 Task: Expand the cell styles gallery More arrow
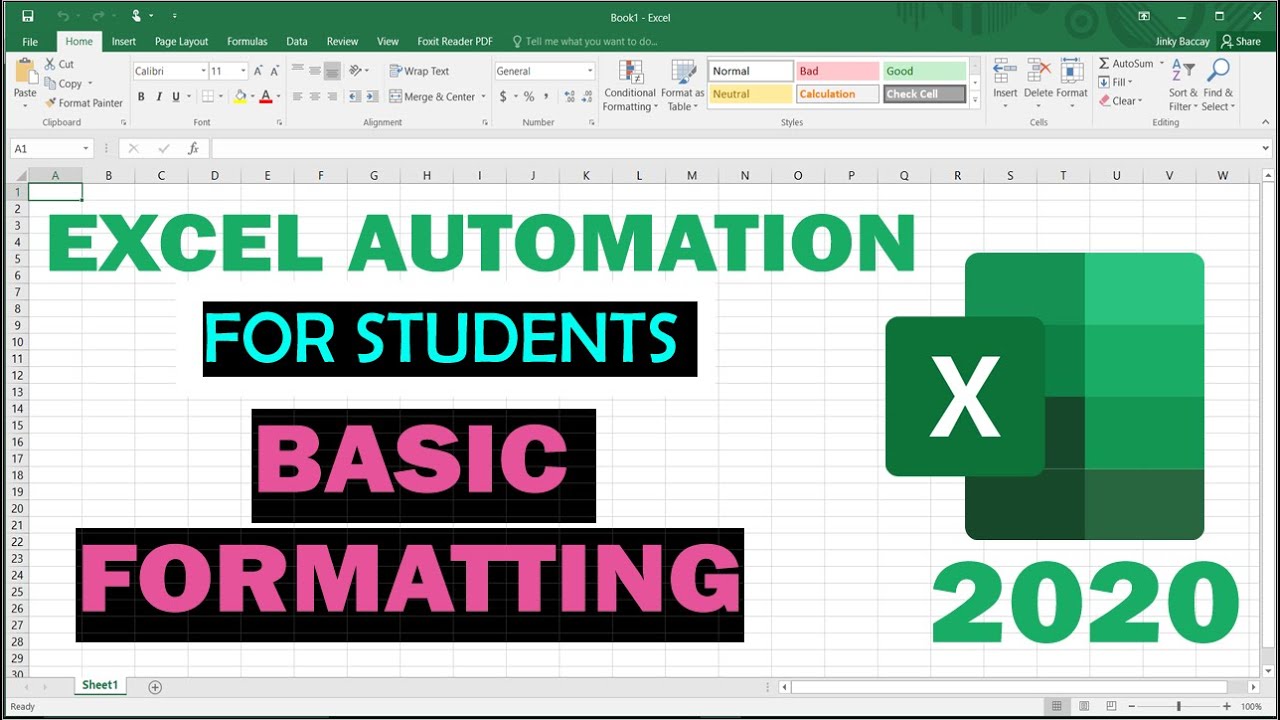(976, 101)
